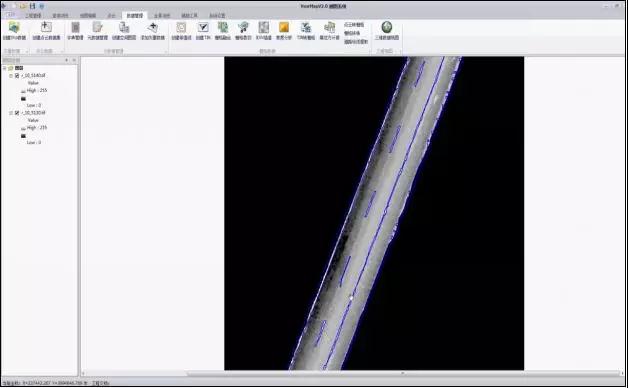Click the black color ramp swatch of first layer
This screenshot has height=388, width=628.
pyautogui.click(x=23, y=99)
